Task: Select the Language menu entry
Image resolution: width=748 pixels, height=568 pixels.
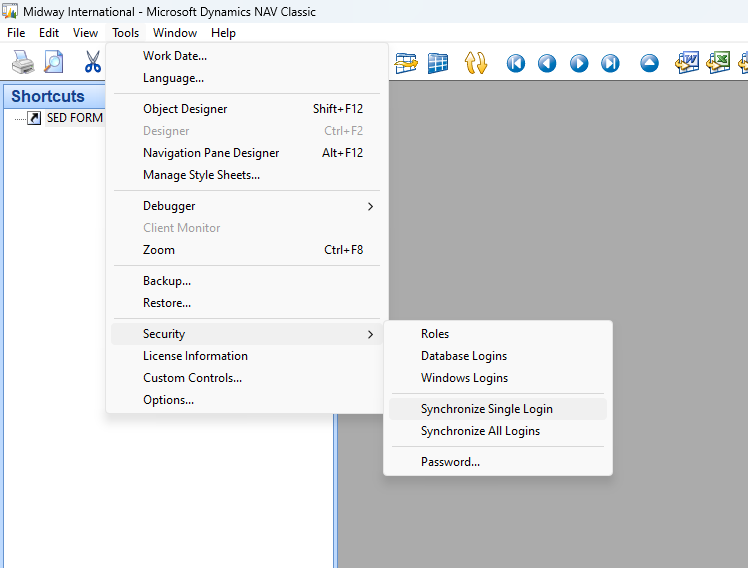Action: tap(247, 78)
